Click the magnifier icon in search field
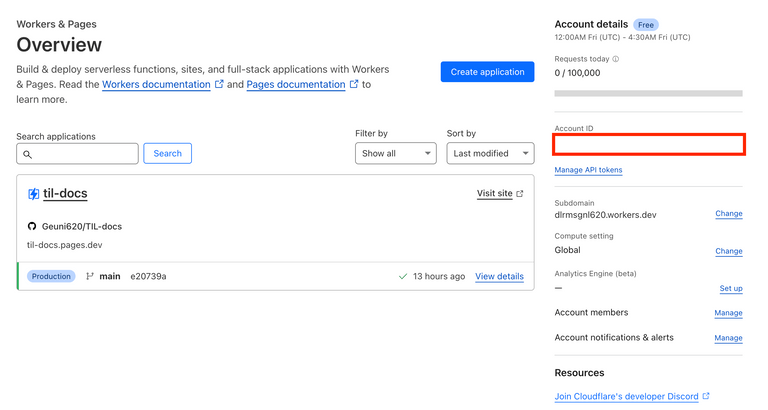The height and width of the screenshot is (410, 768). (x=27, y=154)
